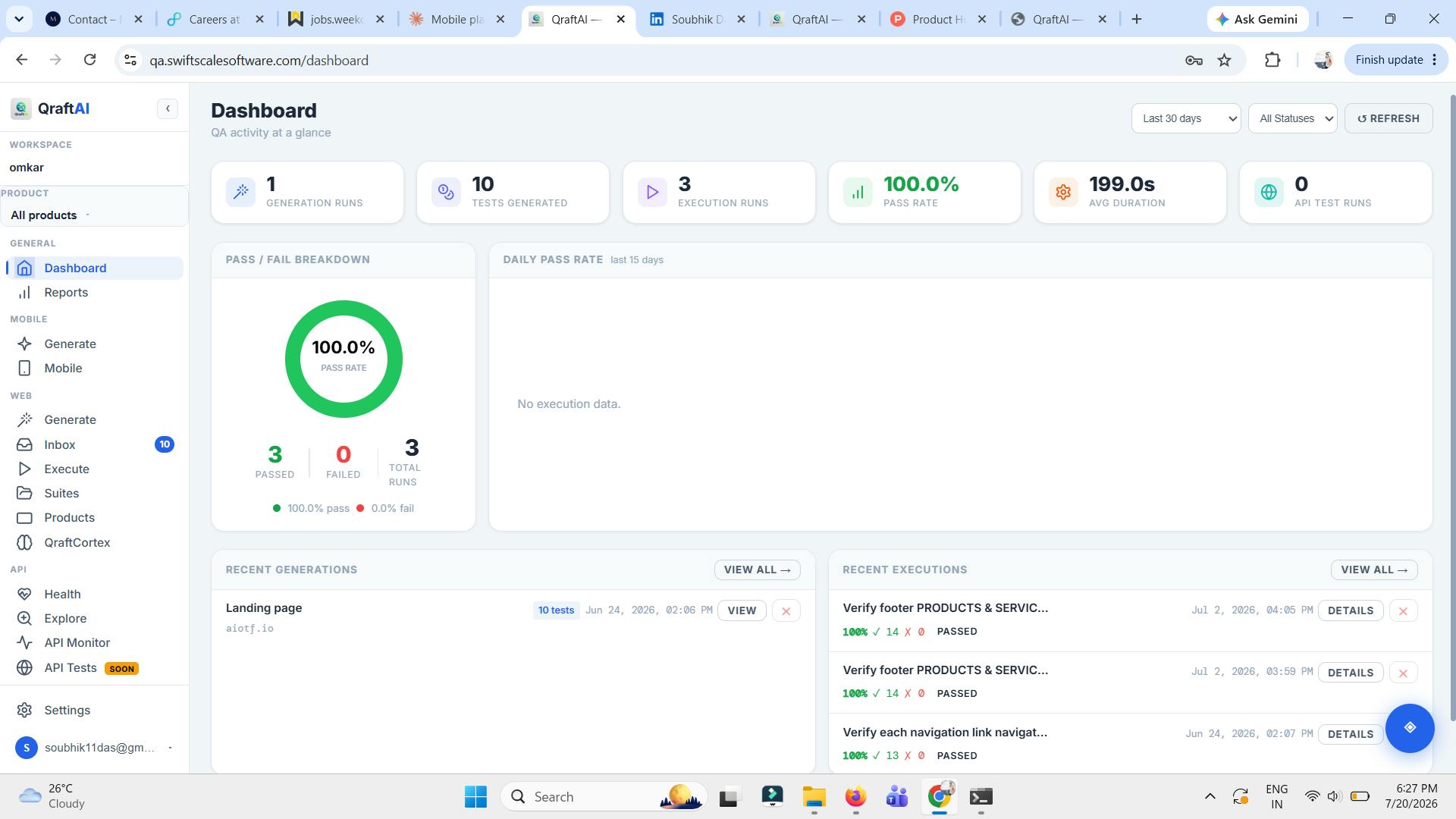The image size is (1456, 819).
Task: Open Suites in the sidebar
Action: pyautogui.click(x=95, y=493)
